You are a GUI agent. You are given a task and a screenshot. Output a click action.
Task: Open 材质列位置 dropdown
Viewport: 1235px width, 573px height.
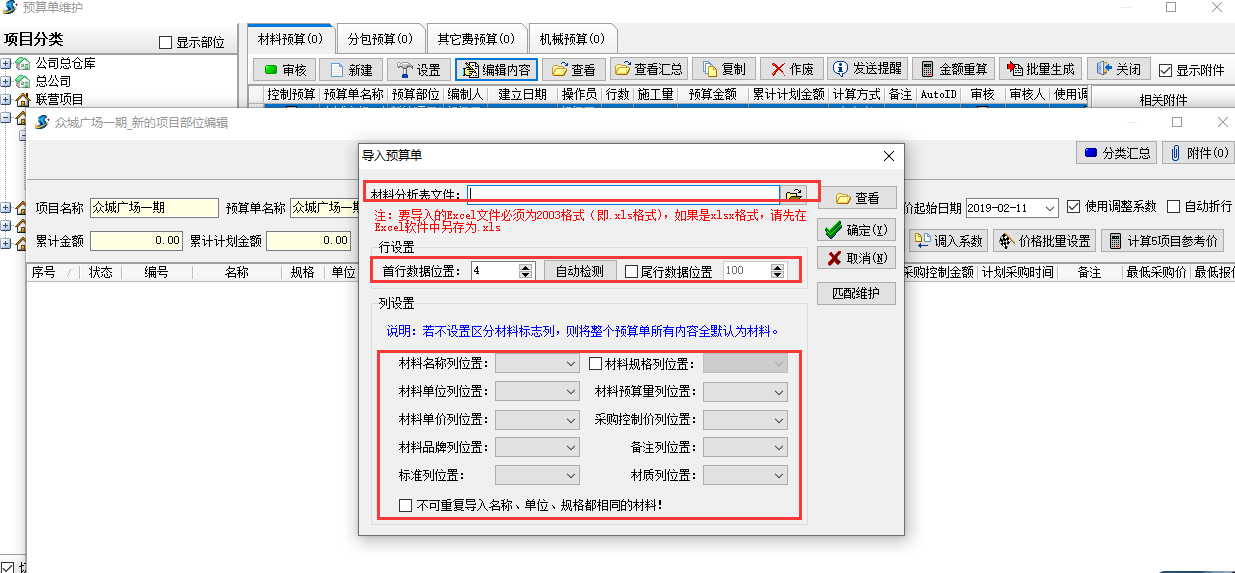click(x=745, y=475)
